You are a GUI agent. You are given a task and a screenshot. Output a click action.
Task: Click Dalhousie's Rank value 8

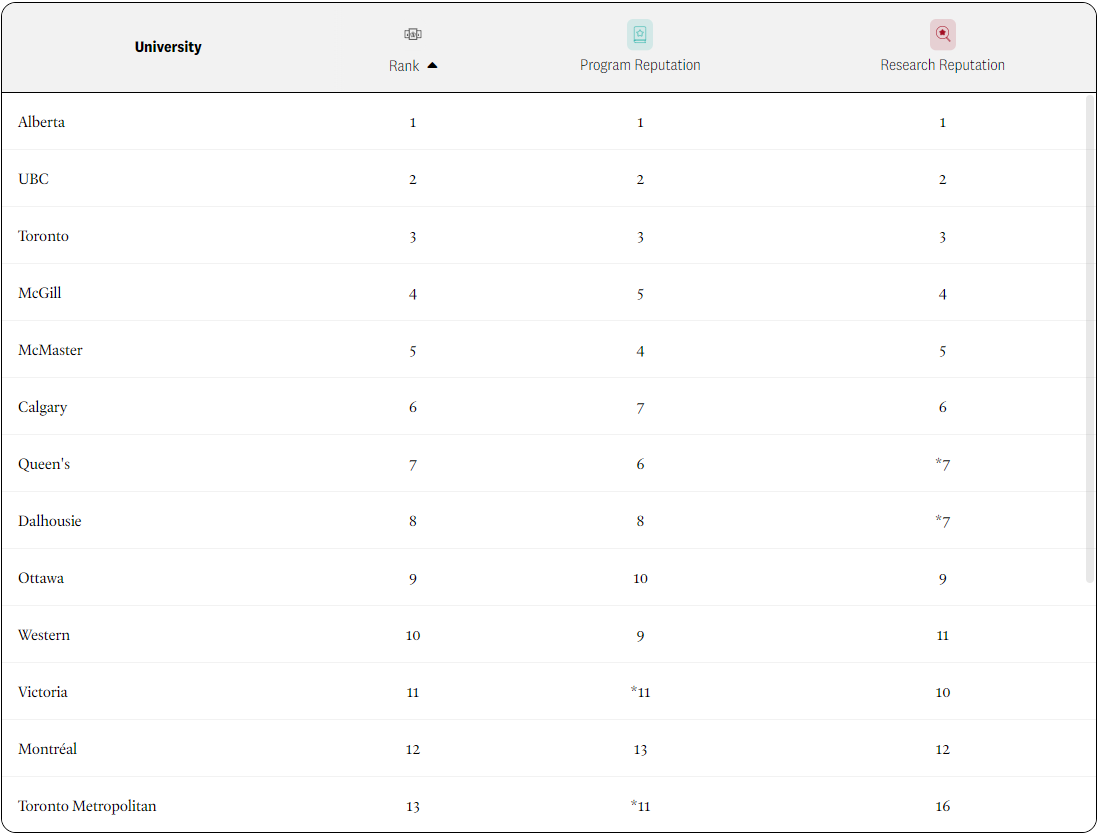tap(413, 521)
